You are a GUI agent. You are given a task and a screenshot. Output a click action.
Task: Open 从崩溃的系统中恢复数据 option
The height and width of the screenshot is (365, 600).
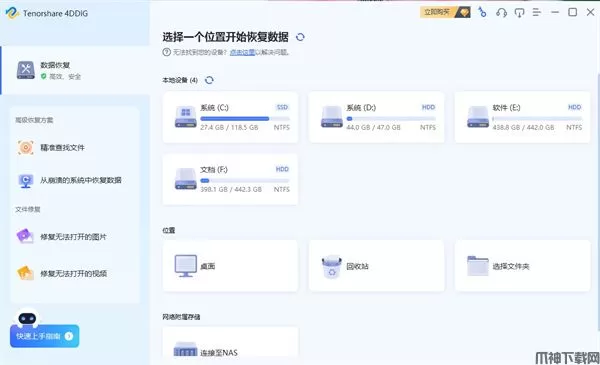75,180
